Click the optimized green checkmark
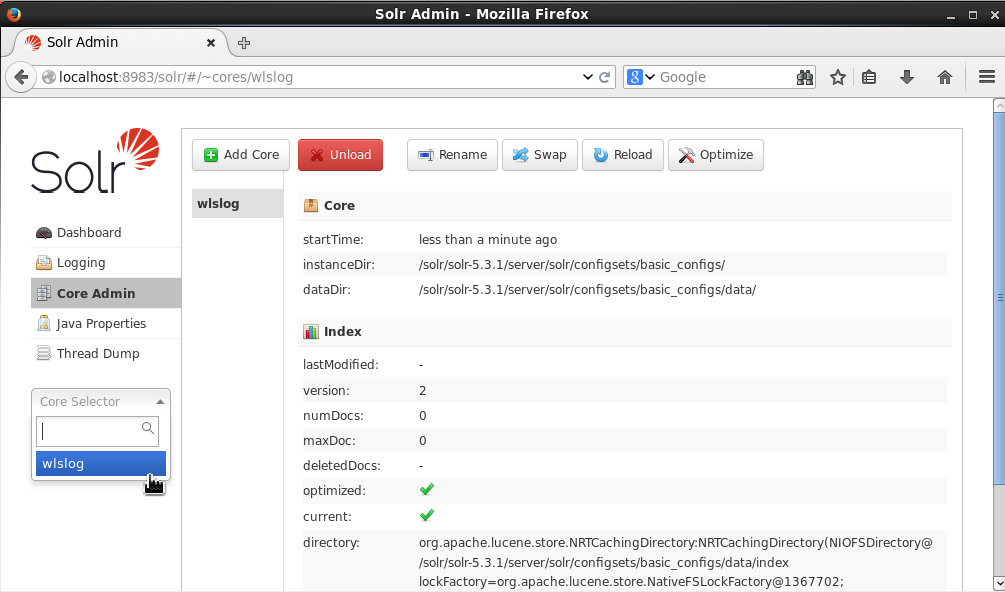1005x592 pixels. [x=427, y=489]
